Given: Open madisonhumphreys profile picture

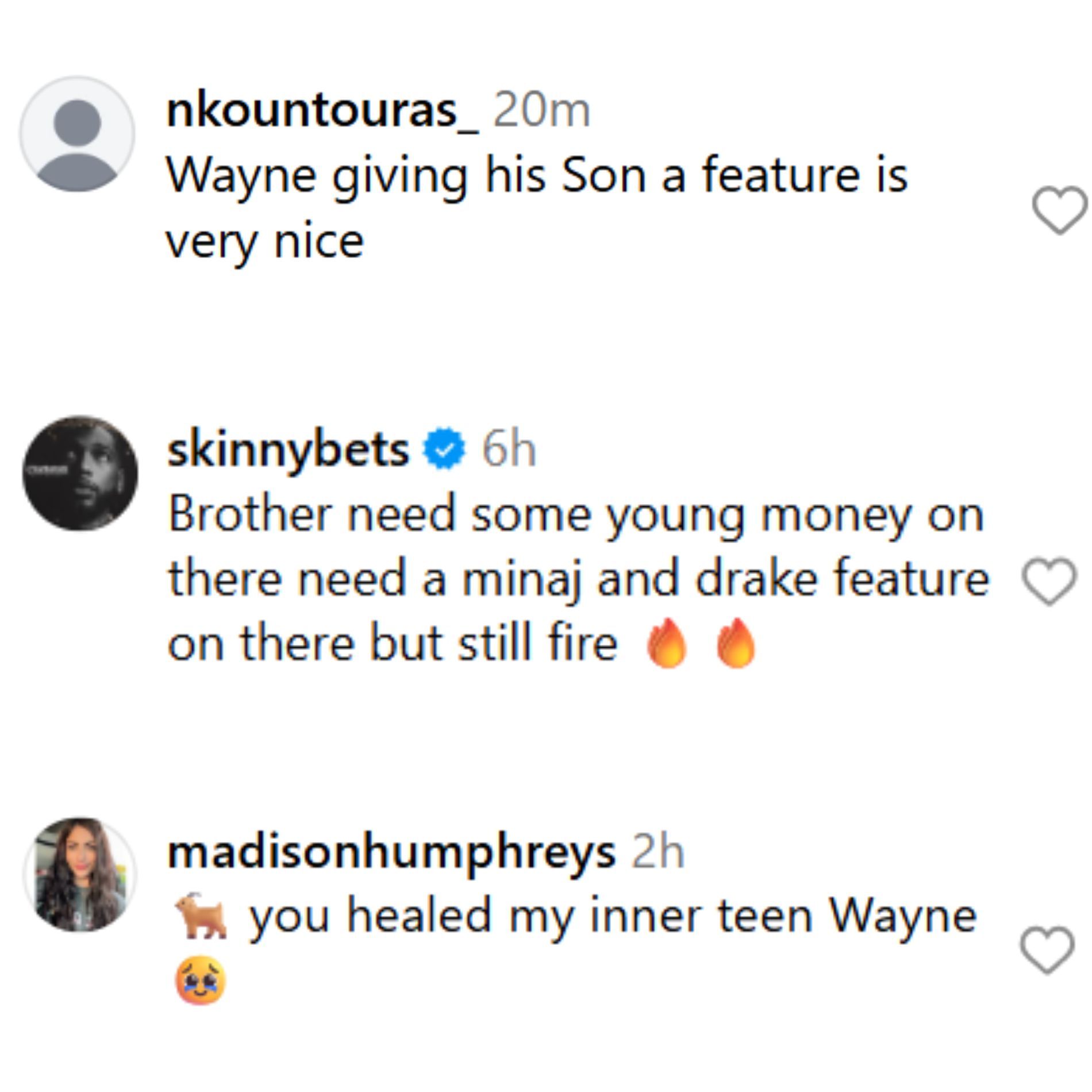Looking at the screenshot, I should coord(80,874).
